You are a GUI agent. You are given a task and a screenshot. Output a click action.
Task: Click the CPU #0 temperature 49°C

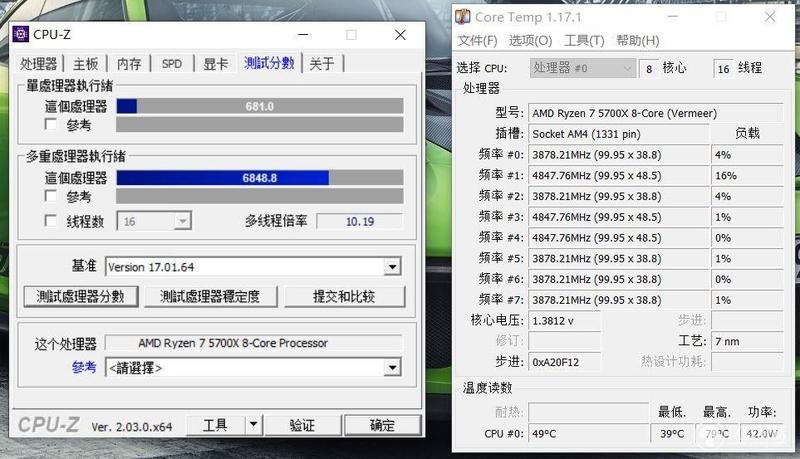tap(588, 434)
